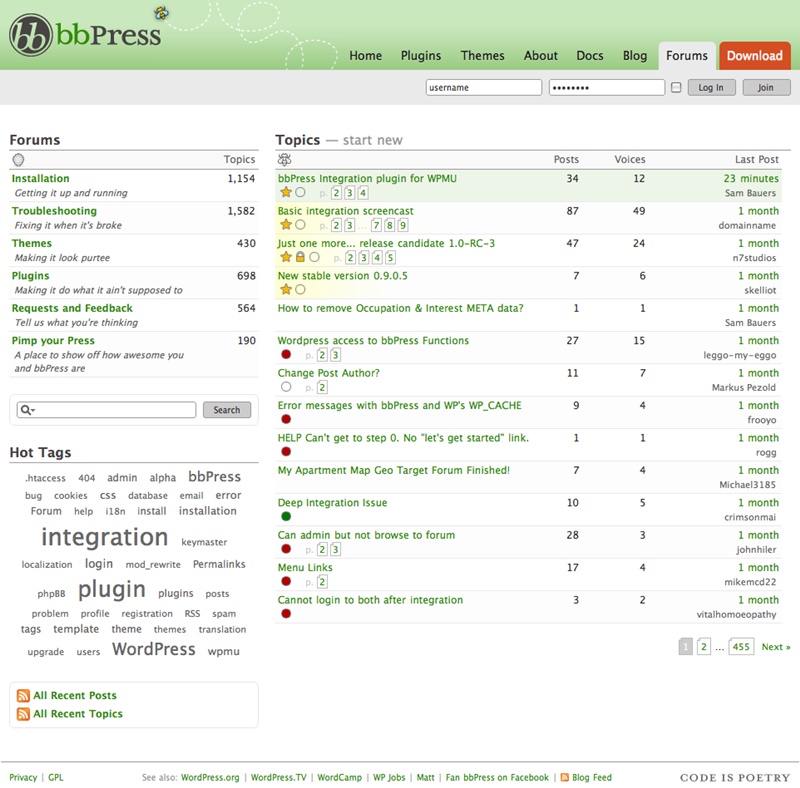Click the password input field
The image size is (800, 788).
[x=607, y=87]
